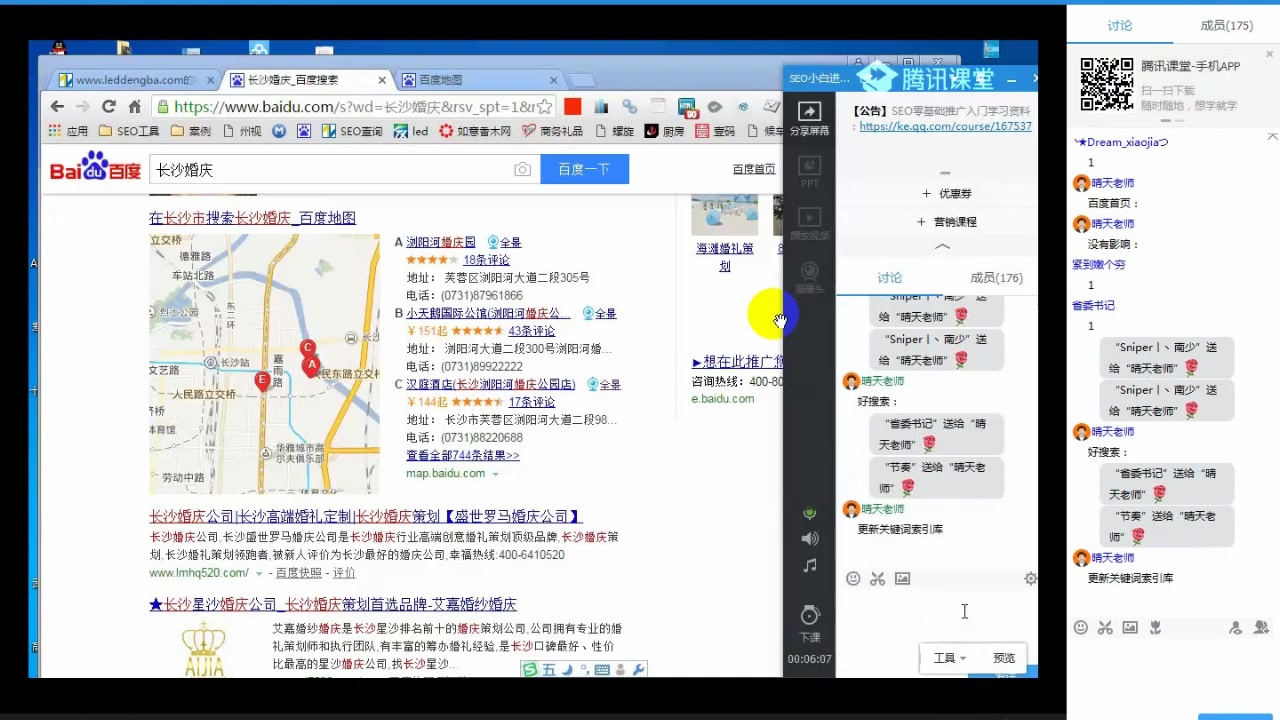
Task: Open the led bookmark
Action: click(411, 131)
